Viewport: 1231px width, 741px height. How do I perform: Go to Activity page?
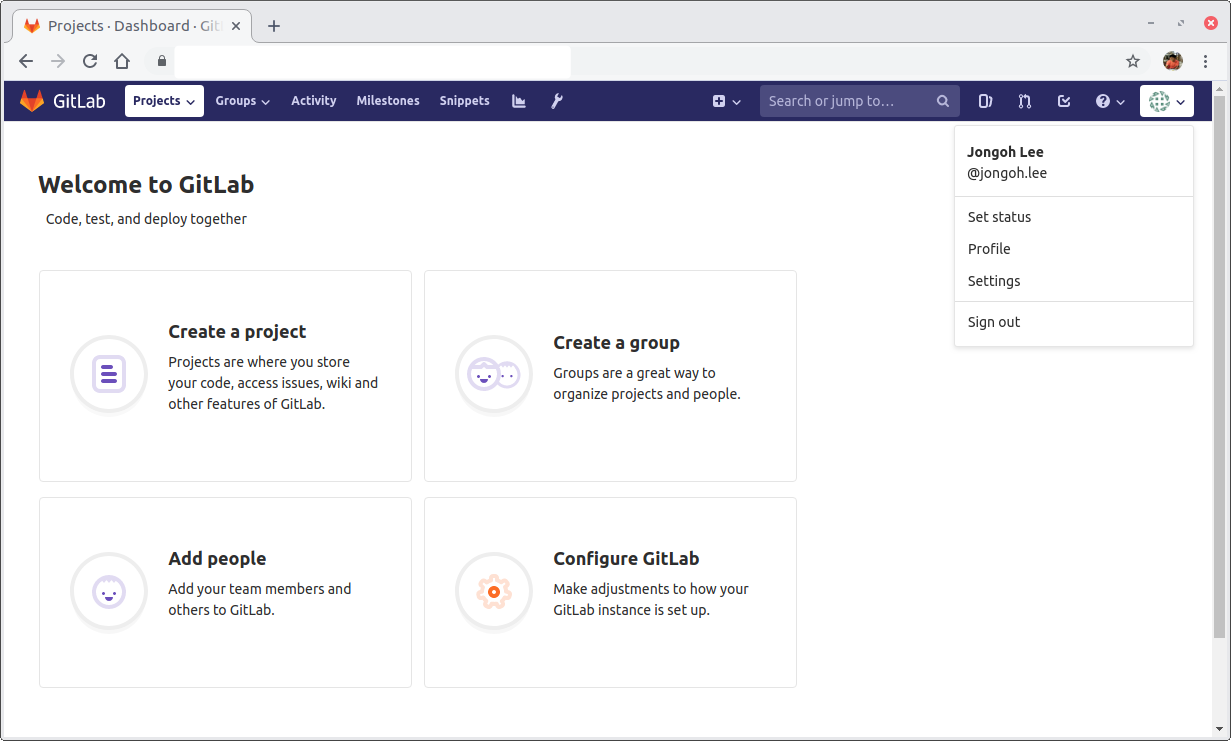(x=314, y=101)
